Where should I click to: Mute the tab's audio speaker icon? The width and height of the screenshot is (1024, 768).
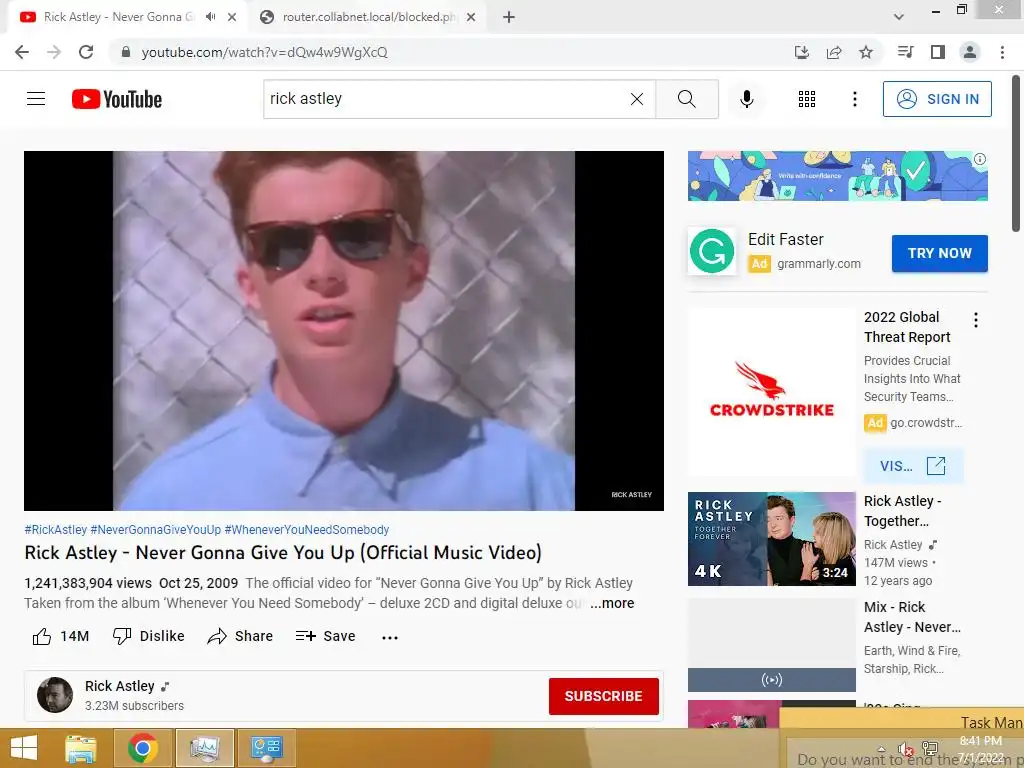pyautogui.click(x=210, y=17)
